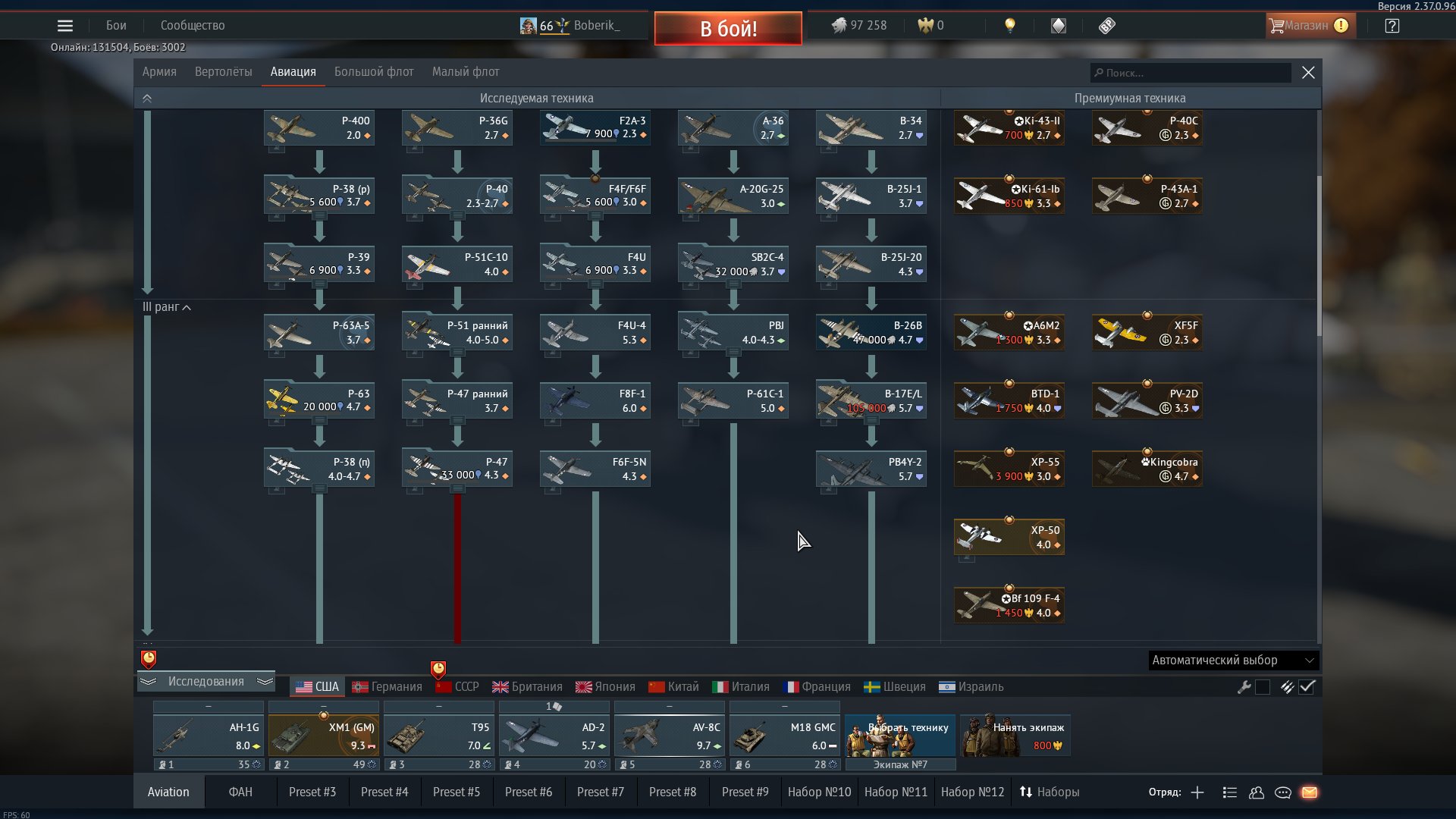Open the Бои menu
1456x819 pixels.
coord(116,26)
